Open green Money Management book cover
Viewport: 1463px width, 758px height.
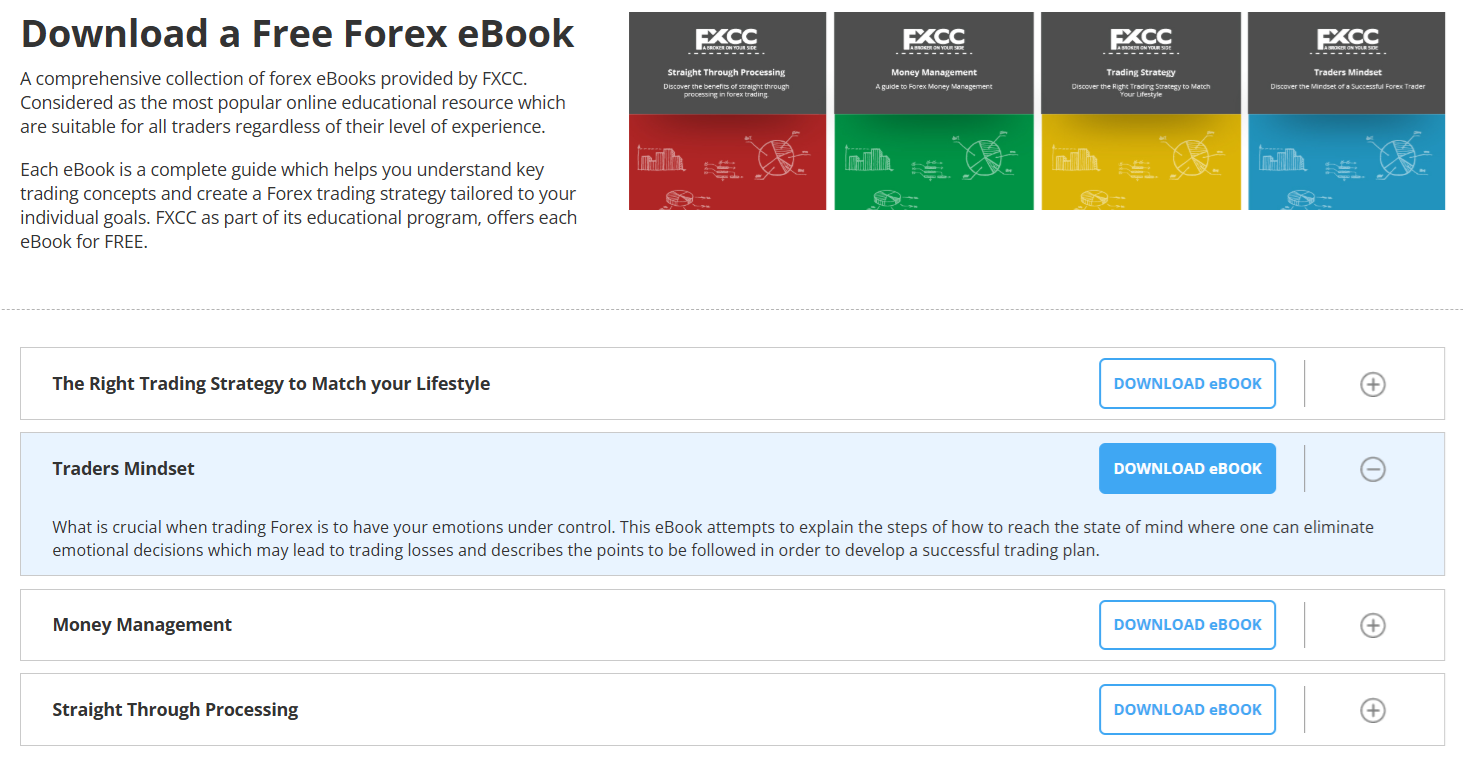tap(934, 111)
